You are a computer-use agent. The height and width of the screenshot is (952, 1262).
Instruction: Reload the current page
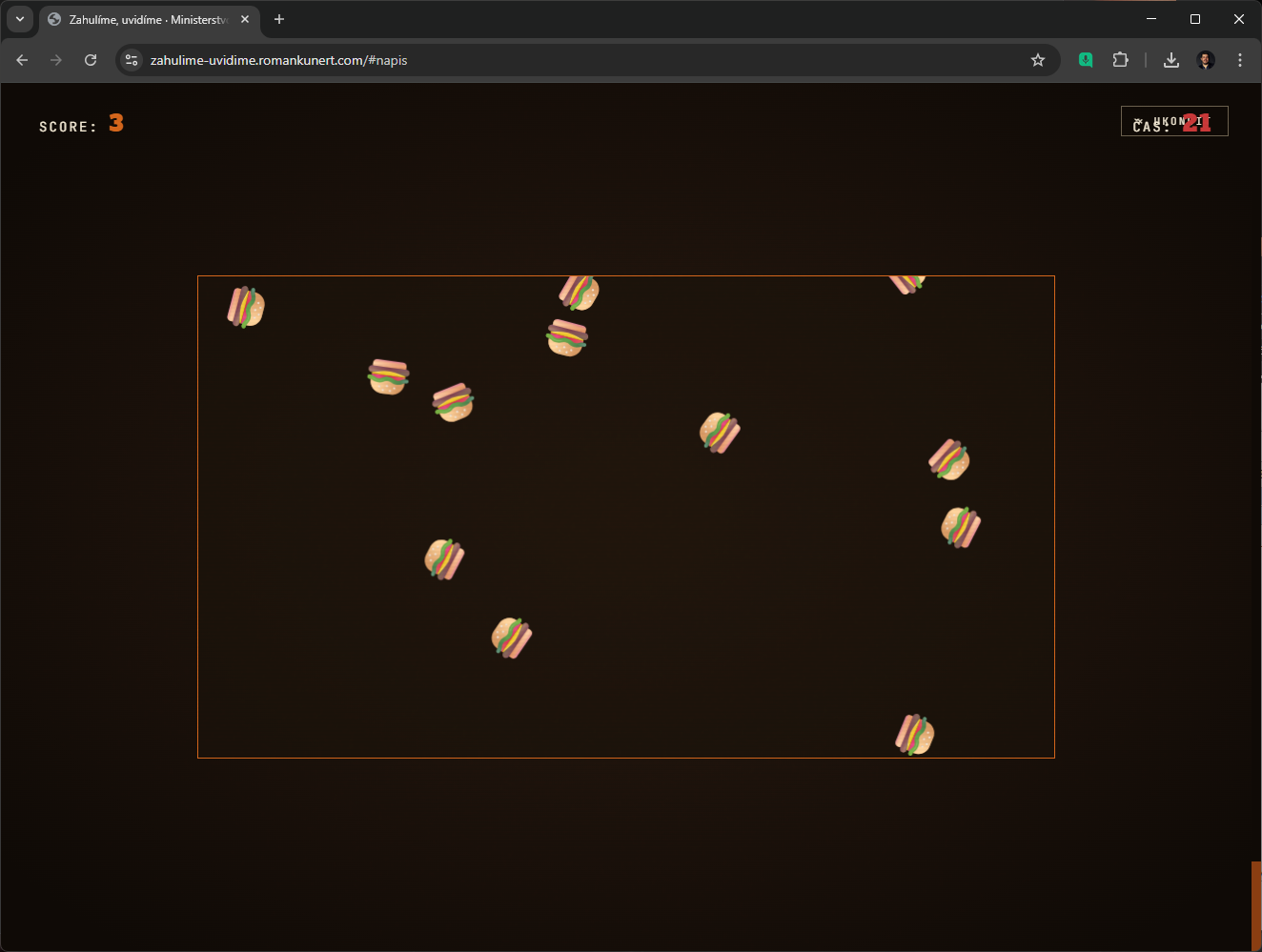click(x=91, y=60)
